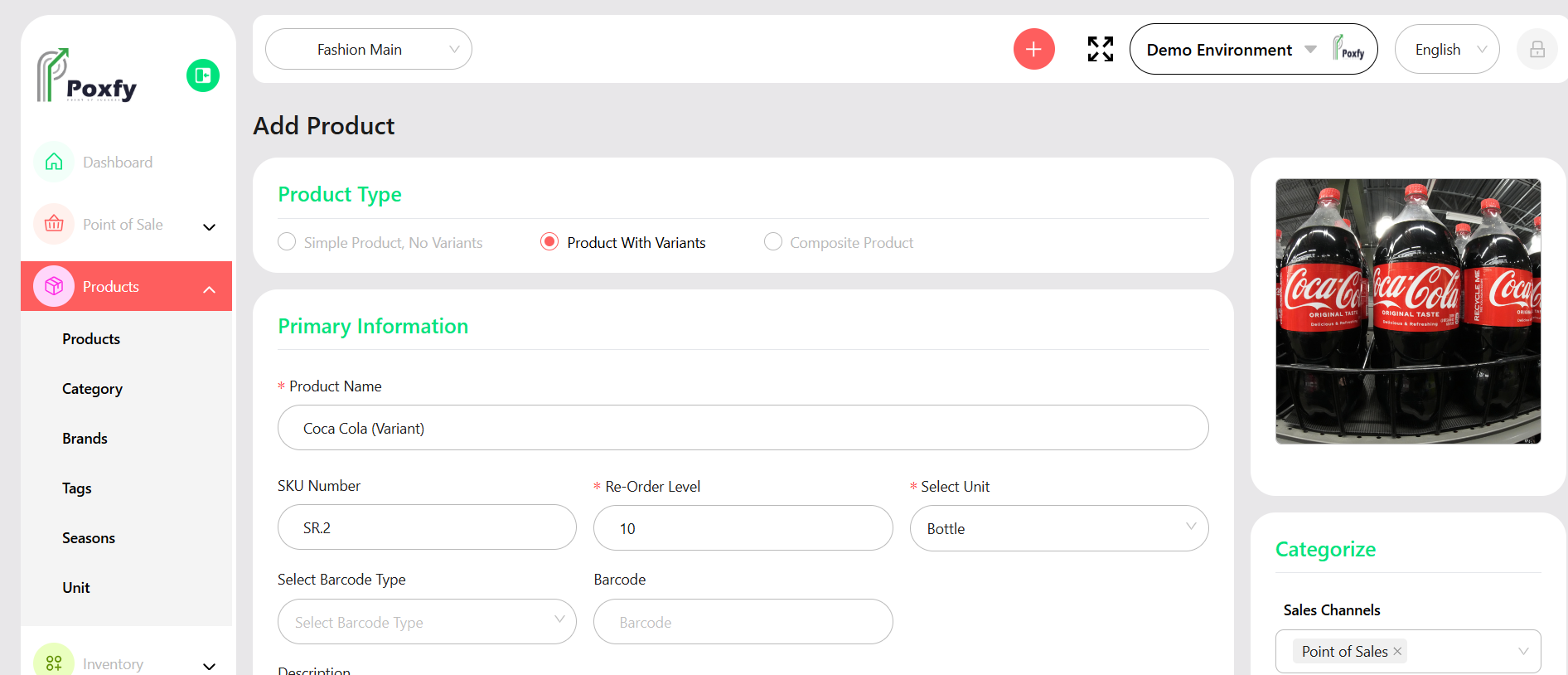The height and width of the screenshot is (675, 1568).
Task: Open Seasons submenu item
Action: [89, 537]
